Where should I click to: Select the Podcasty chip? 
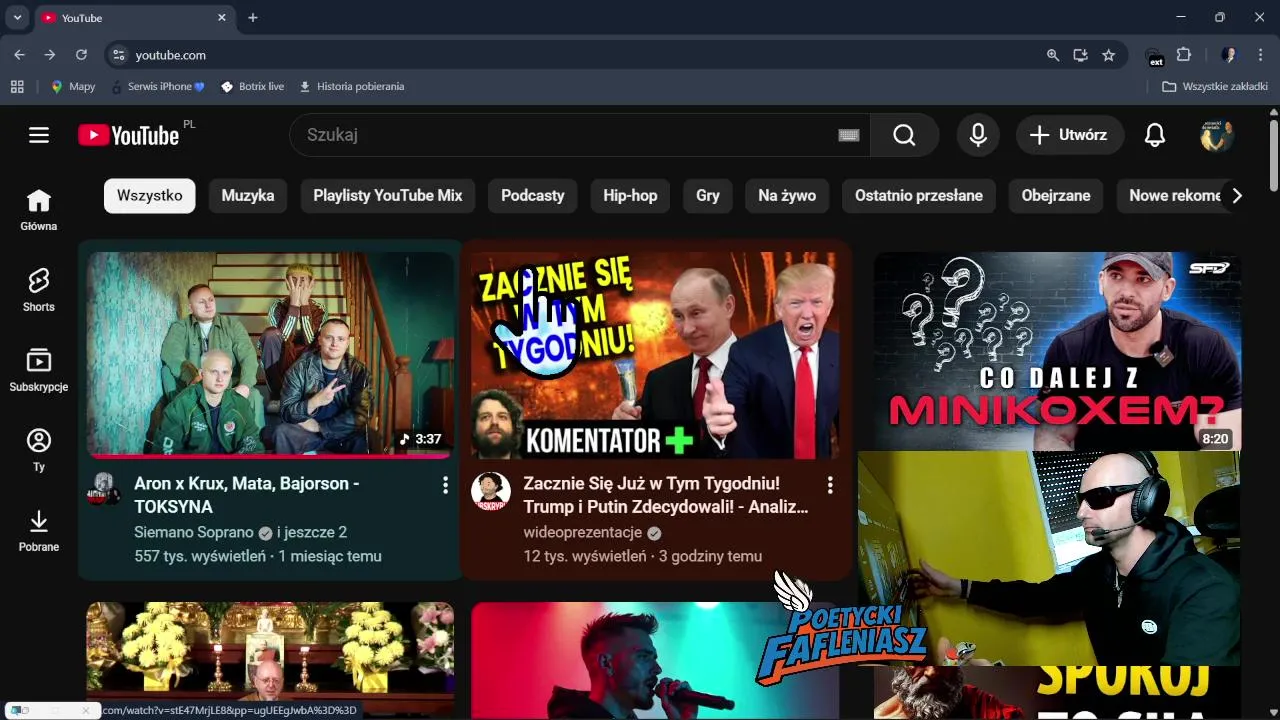point(533,196)
